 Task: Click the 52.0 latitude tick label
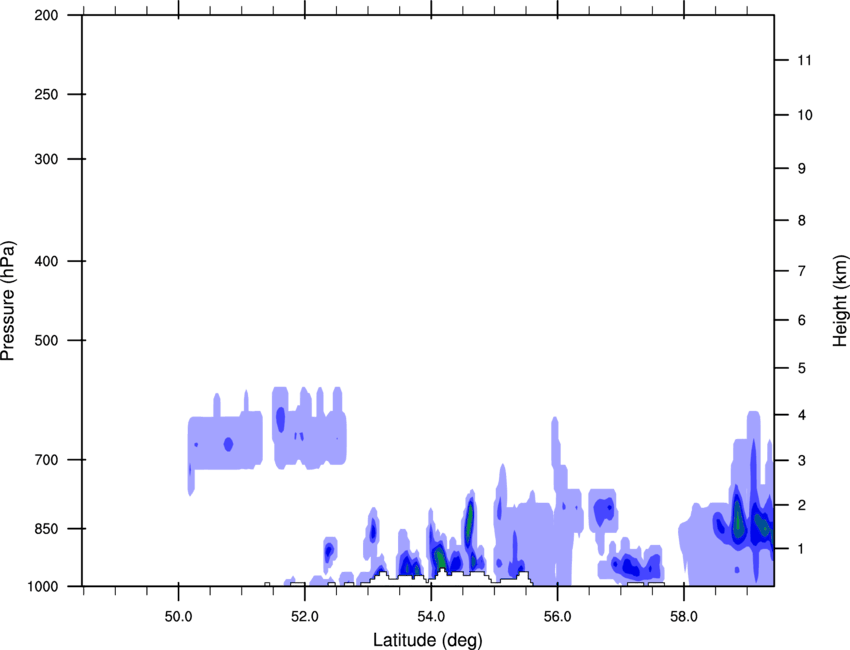coord(305,616)
